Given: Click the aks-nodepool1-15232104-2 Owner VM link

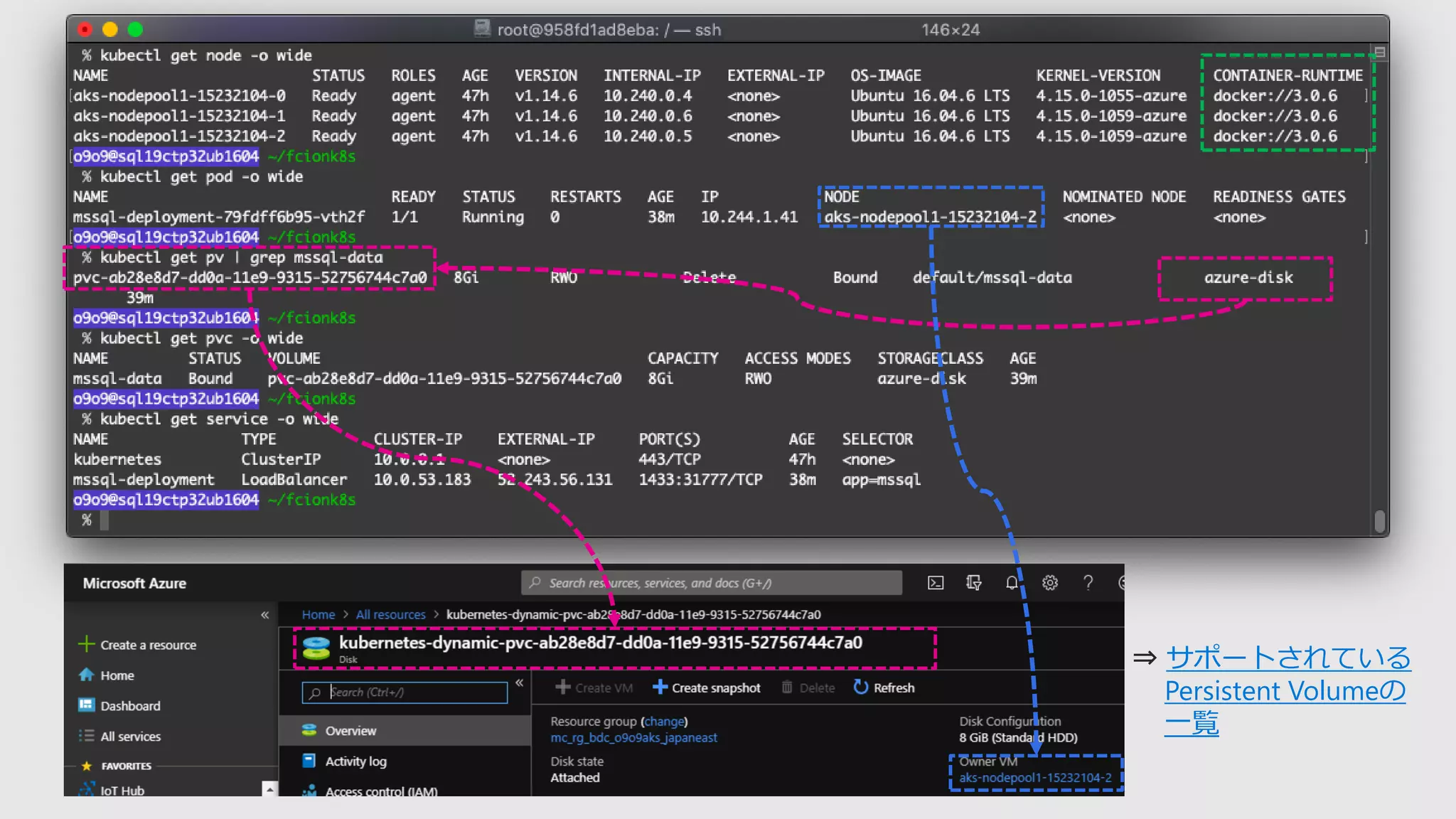Looking at the screenshot, I should (1035, 778).
